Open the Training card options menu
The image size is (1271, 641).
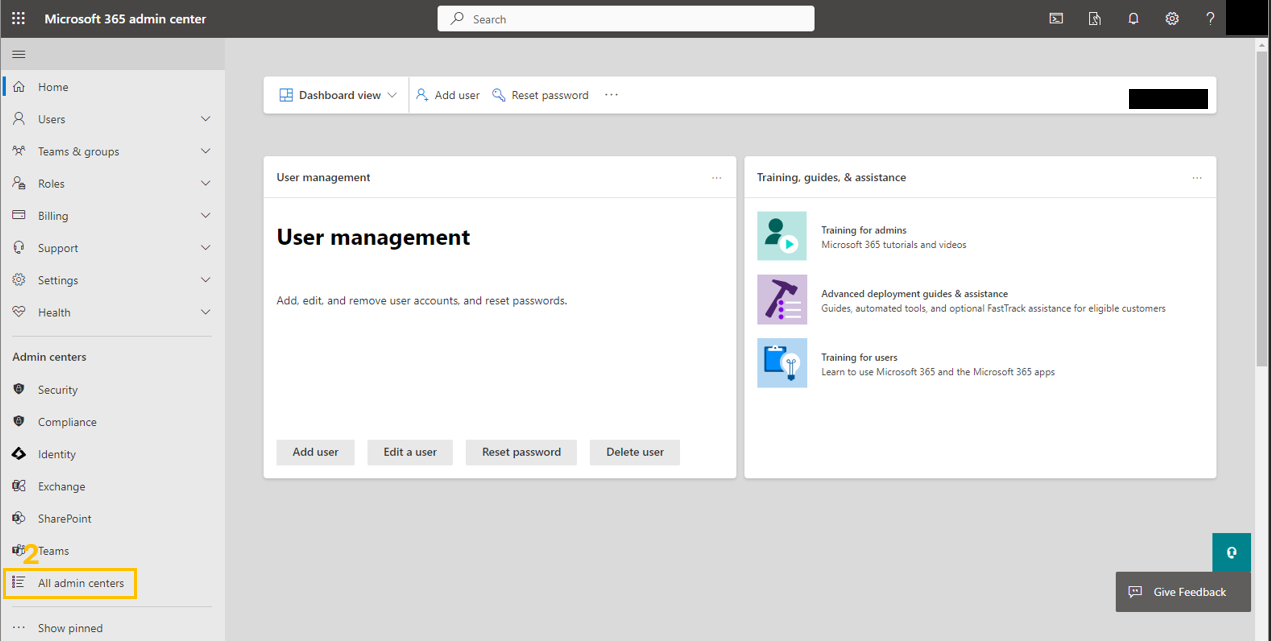pos(1197,178)
